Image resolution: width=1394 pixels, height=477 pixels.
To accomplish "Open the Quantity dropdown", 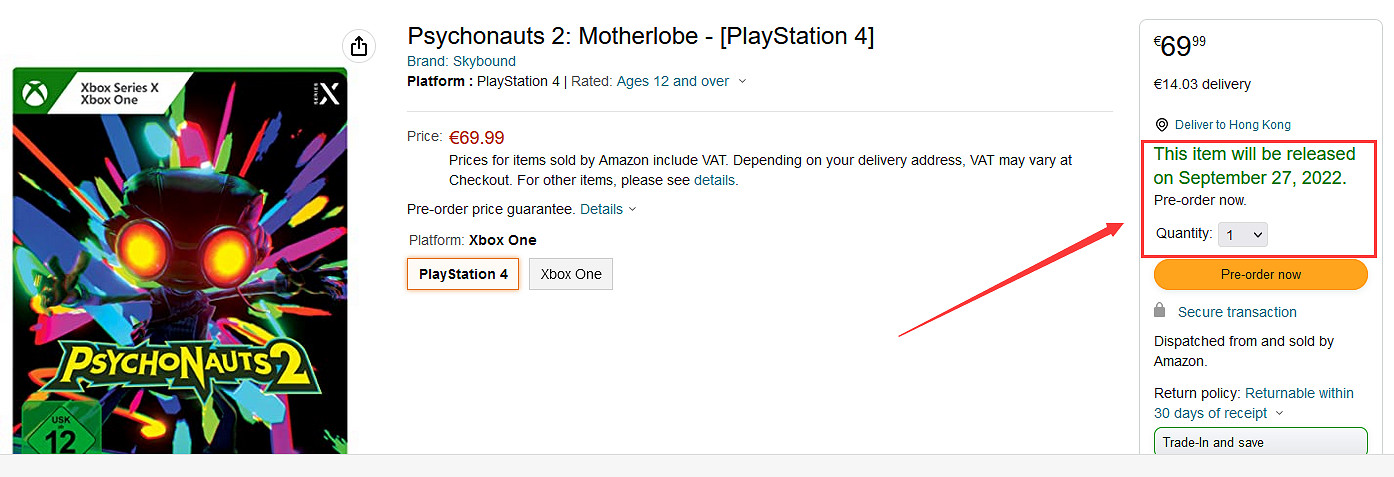I will (1243, 234).
